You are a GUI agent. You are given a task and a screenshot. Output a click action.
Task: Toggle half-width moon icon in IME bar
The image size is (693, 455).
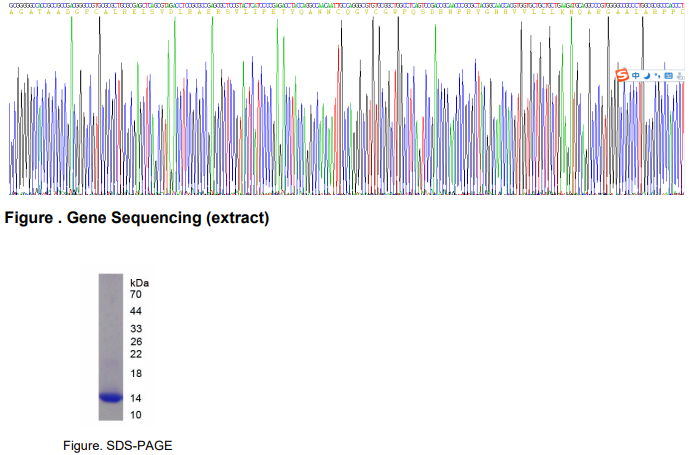(646, 75)
